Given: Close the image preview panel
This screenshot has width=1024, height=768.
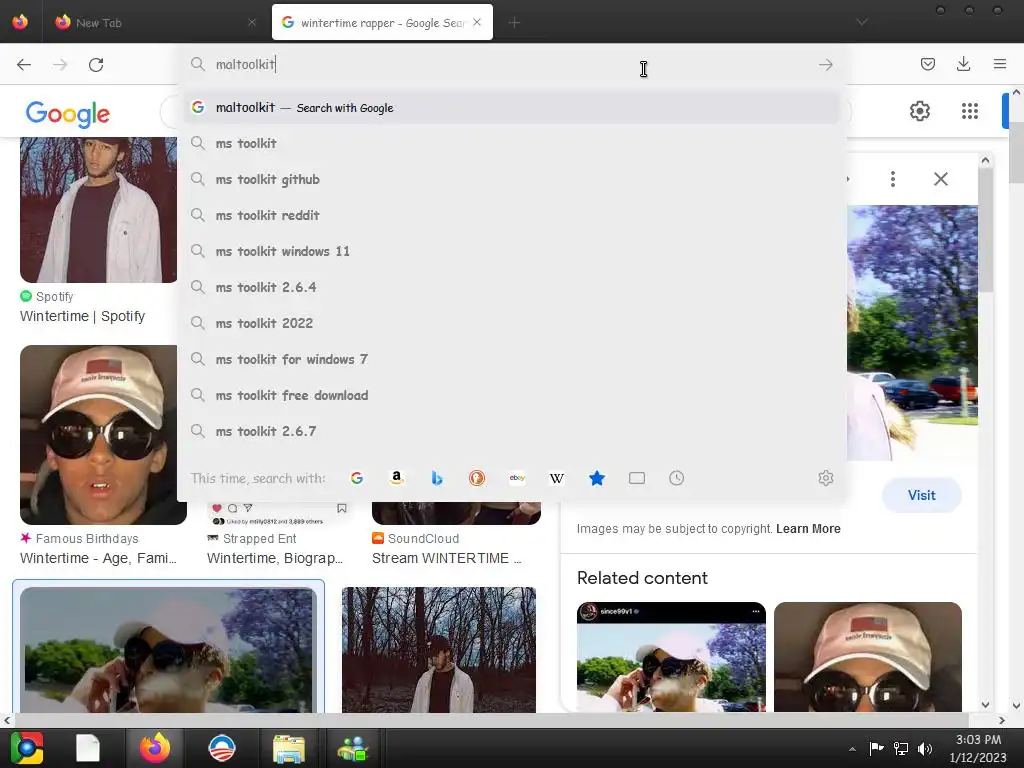Looking at the screenshot, I should click(x=940, y=179).
